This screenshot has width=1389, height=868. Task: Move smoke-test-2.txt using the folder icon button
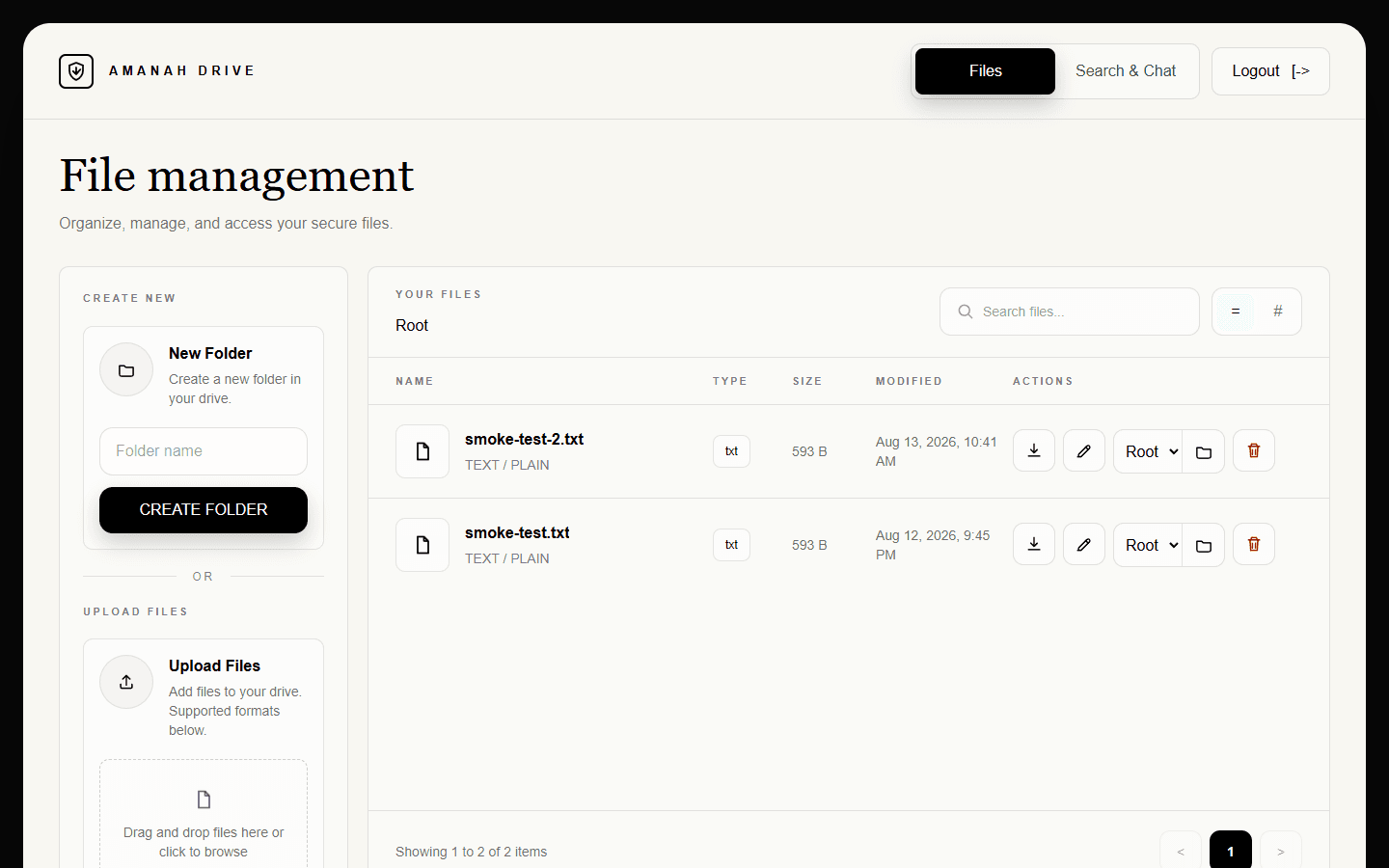pyautogui.click(x=1204, y=451)
